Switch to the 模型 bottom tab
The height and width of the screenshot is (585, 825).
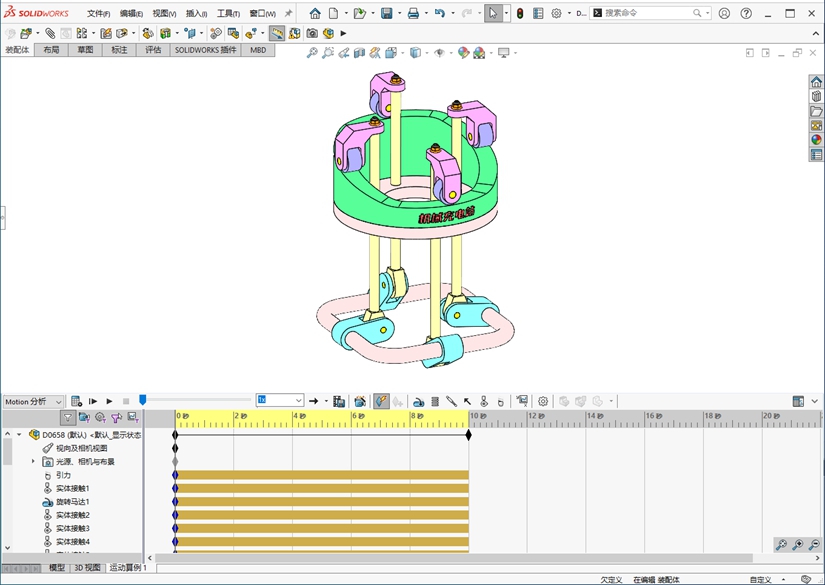57,568
